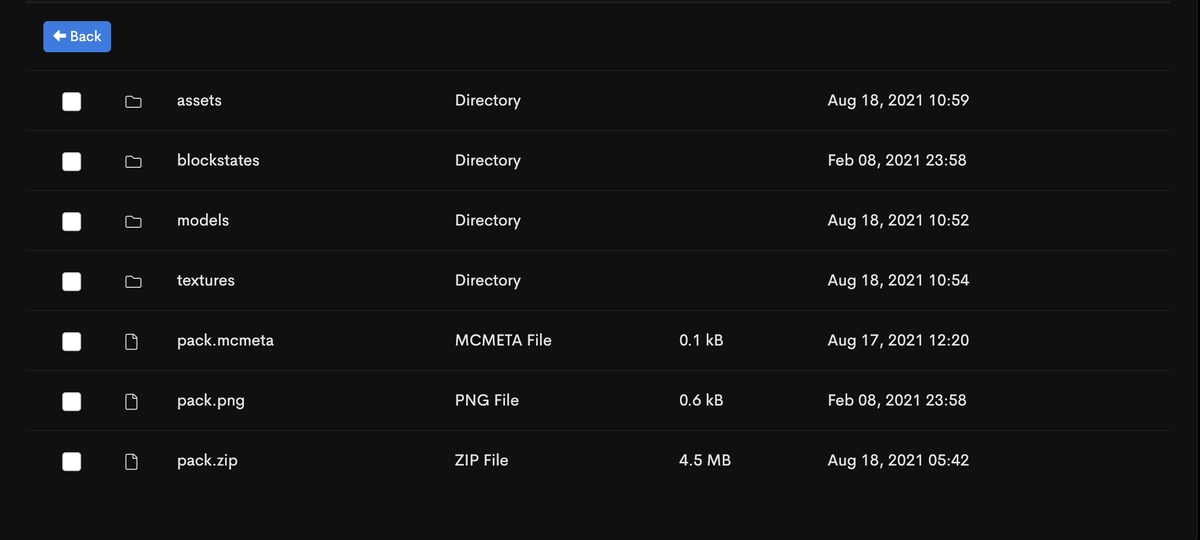Enable the checkbox for pack.mcmeta
Screen dimensions: 1200x540
(x=72, y=341)
